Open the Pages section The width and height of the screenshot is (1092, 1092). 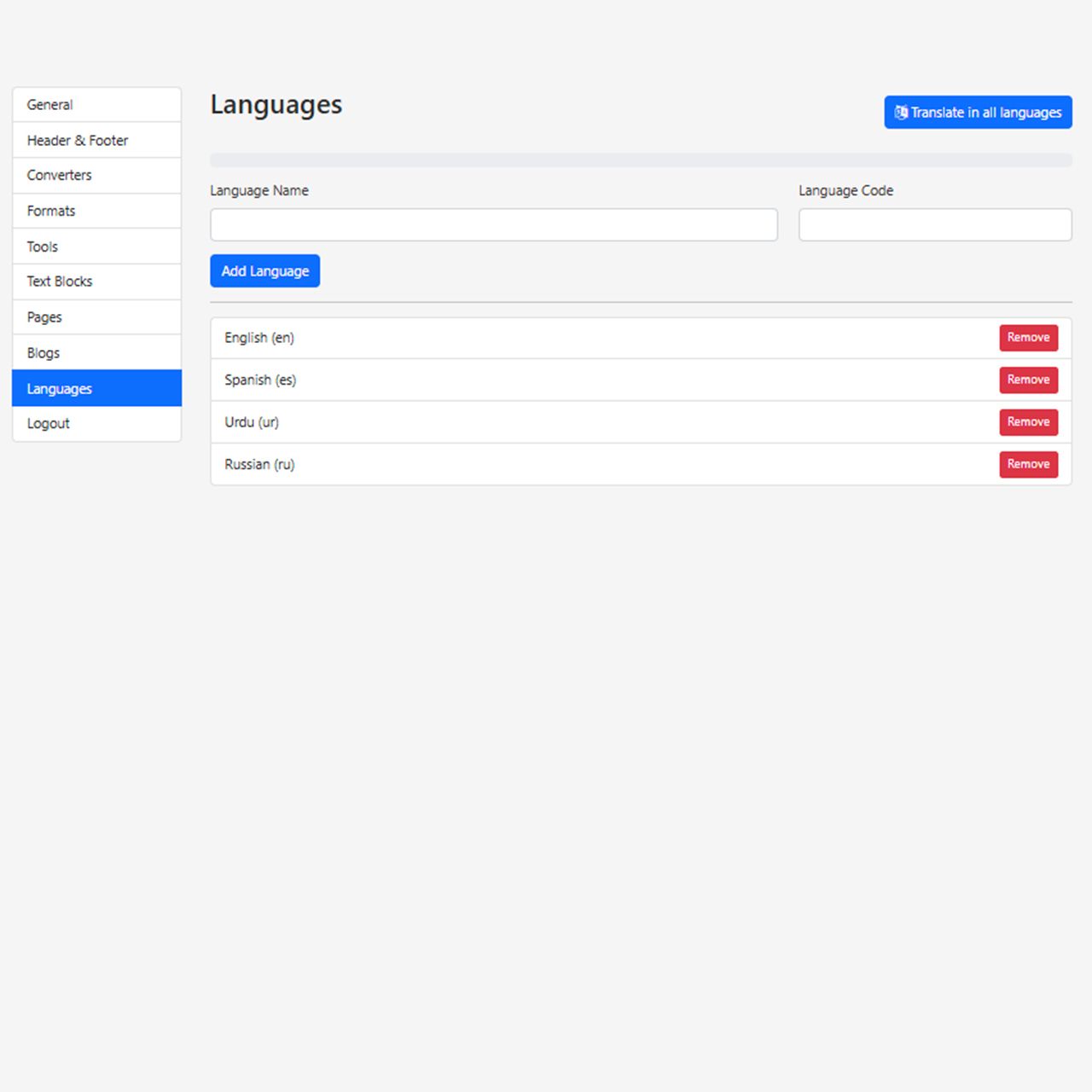(x=97, y=317)
